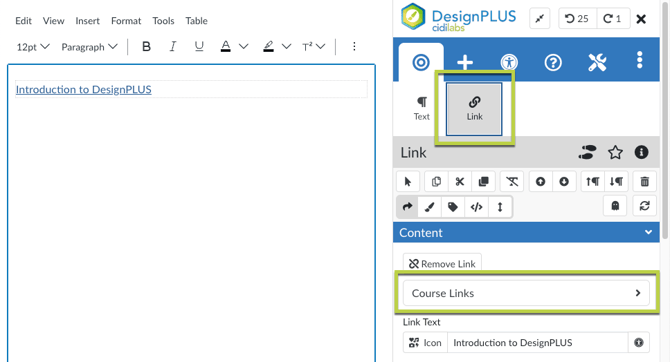Redo the action (1 step)

coord(612,18)
